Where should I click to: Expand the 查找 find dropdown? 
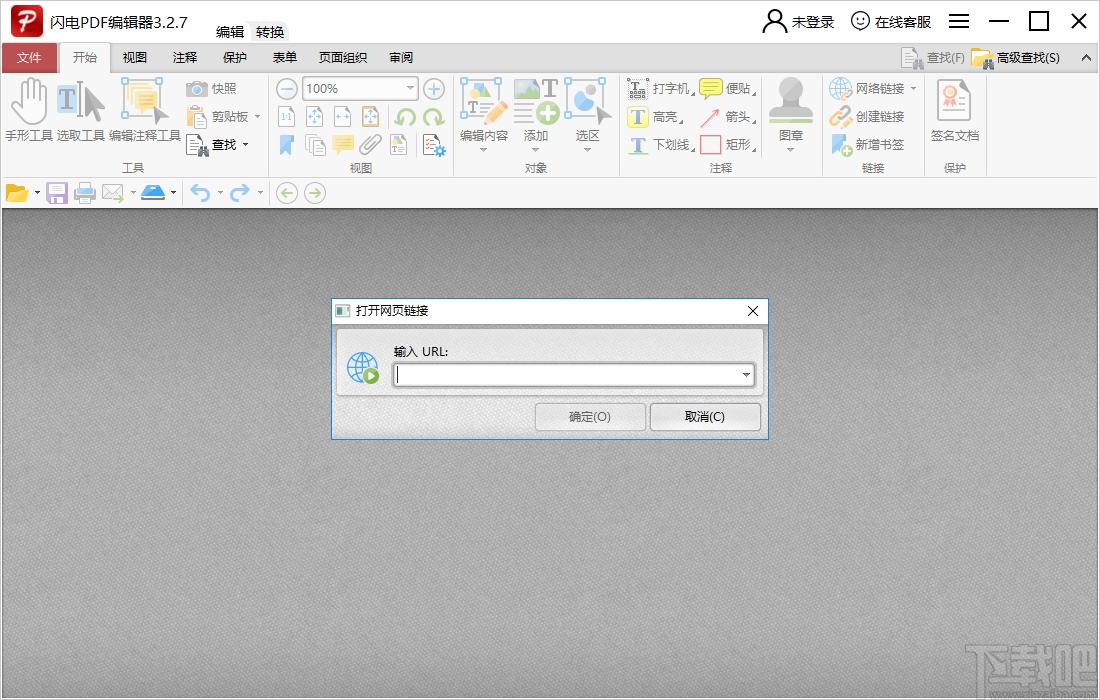pyautogui.click(x=245, y=144)
